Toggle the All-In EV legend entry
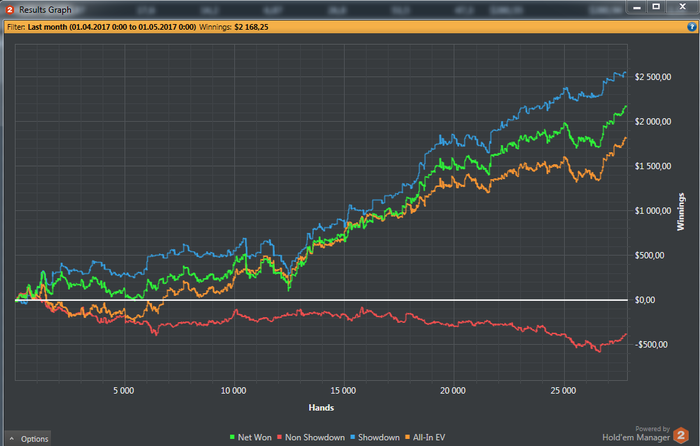The height and width of the screenshot is (446, 700). click(425, 438)
